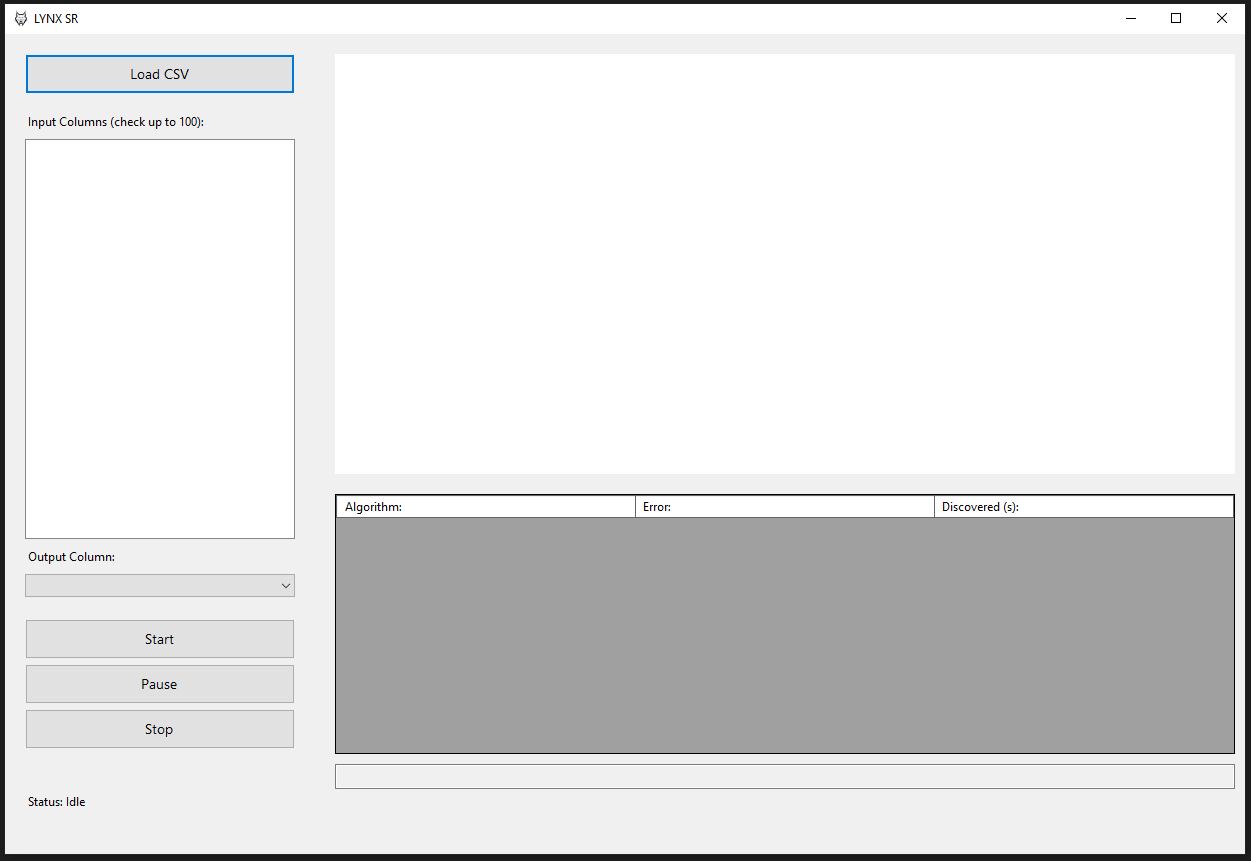The width and height of the screenshot is (1251, 861).
Task: Click the Status: Idle label
Action: 57,802
